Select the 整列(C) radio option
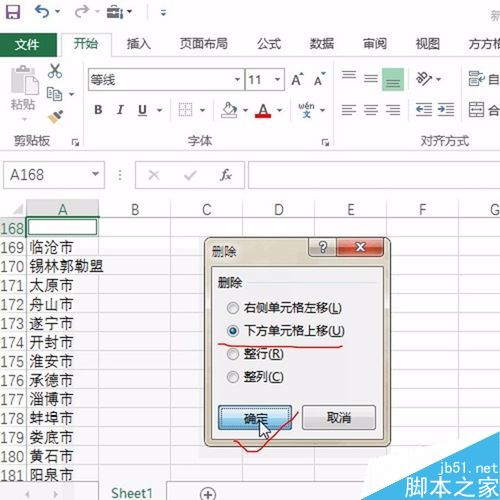This screenshot has height=500, width=500. (233, 377)
